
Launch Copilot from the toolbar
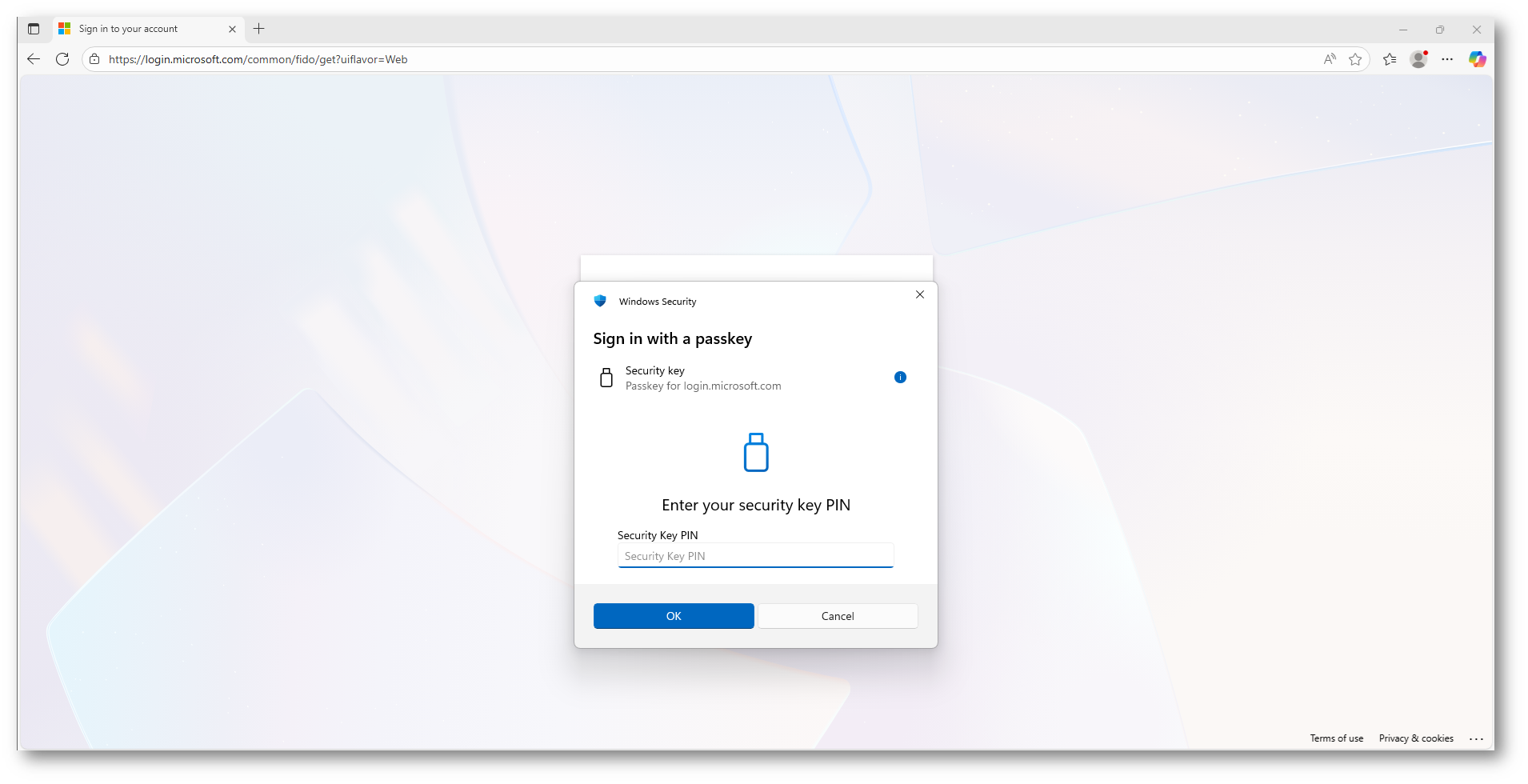(x=1477, y=59)
